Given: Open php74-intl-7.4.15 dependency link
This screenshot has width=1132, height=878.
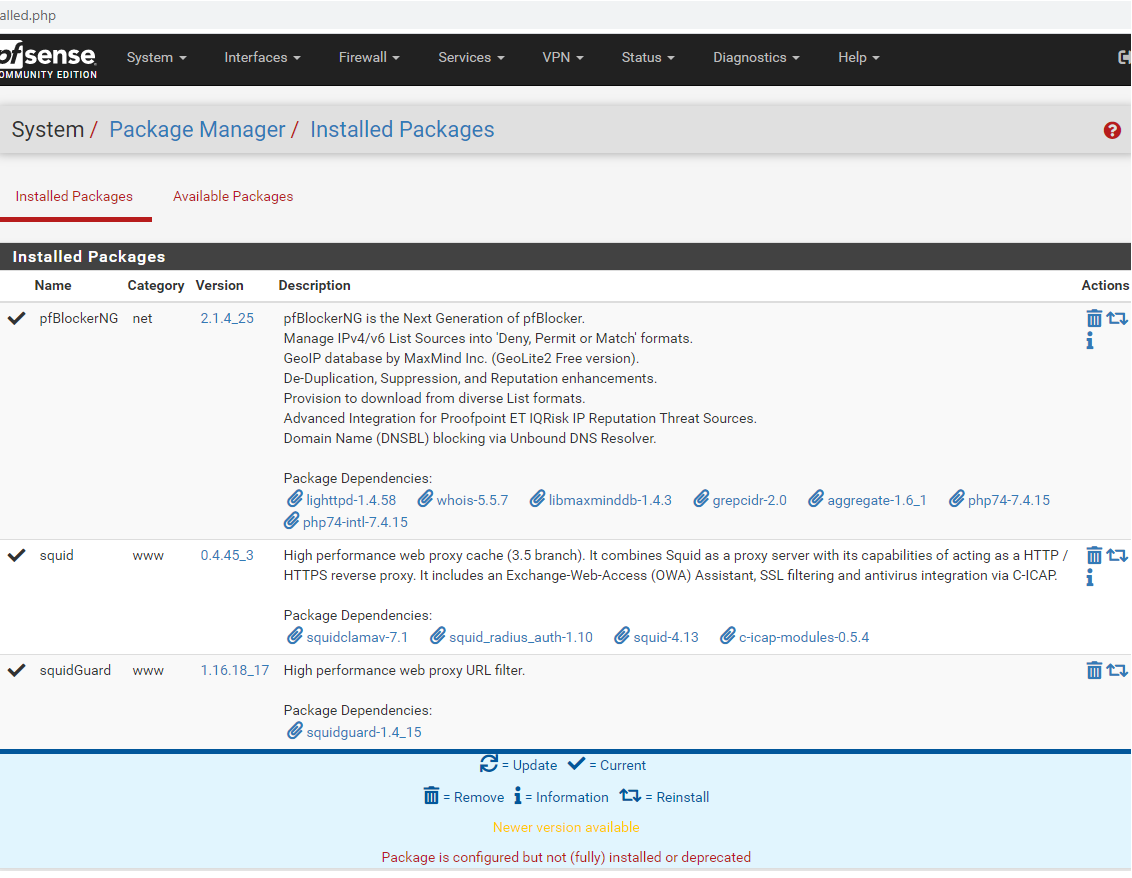Looking at the screenshot, I should (355, 521).
